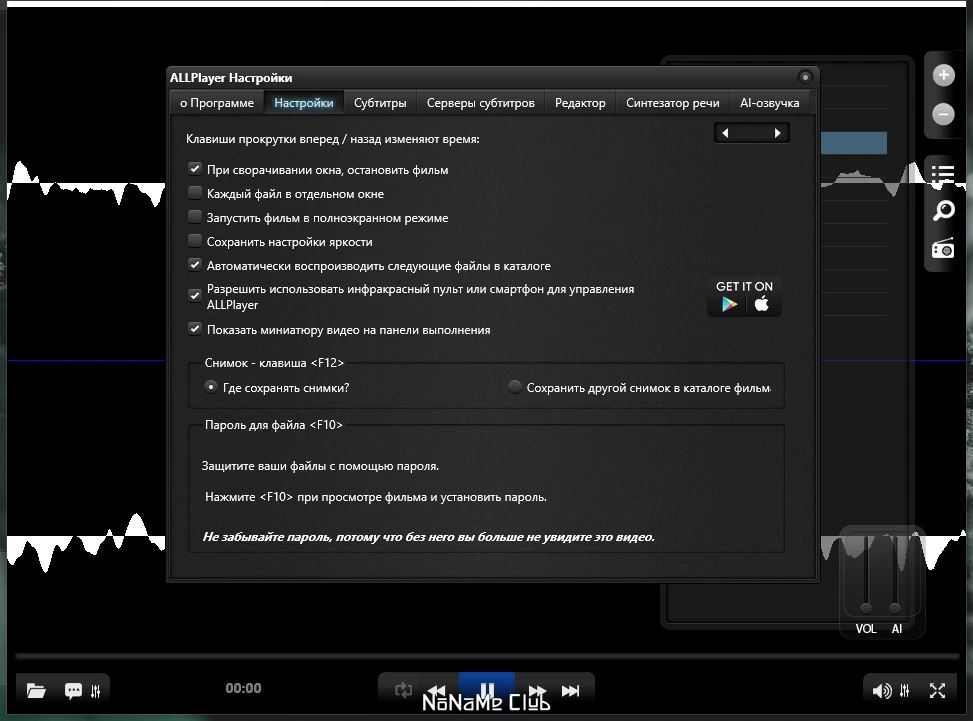The width and height of the screenshot is (973, 721).
Task: Click the fast forward button
Action: pos(537,690)
